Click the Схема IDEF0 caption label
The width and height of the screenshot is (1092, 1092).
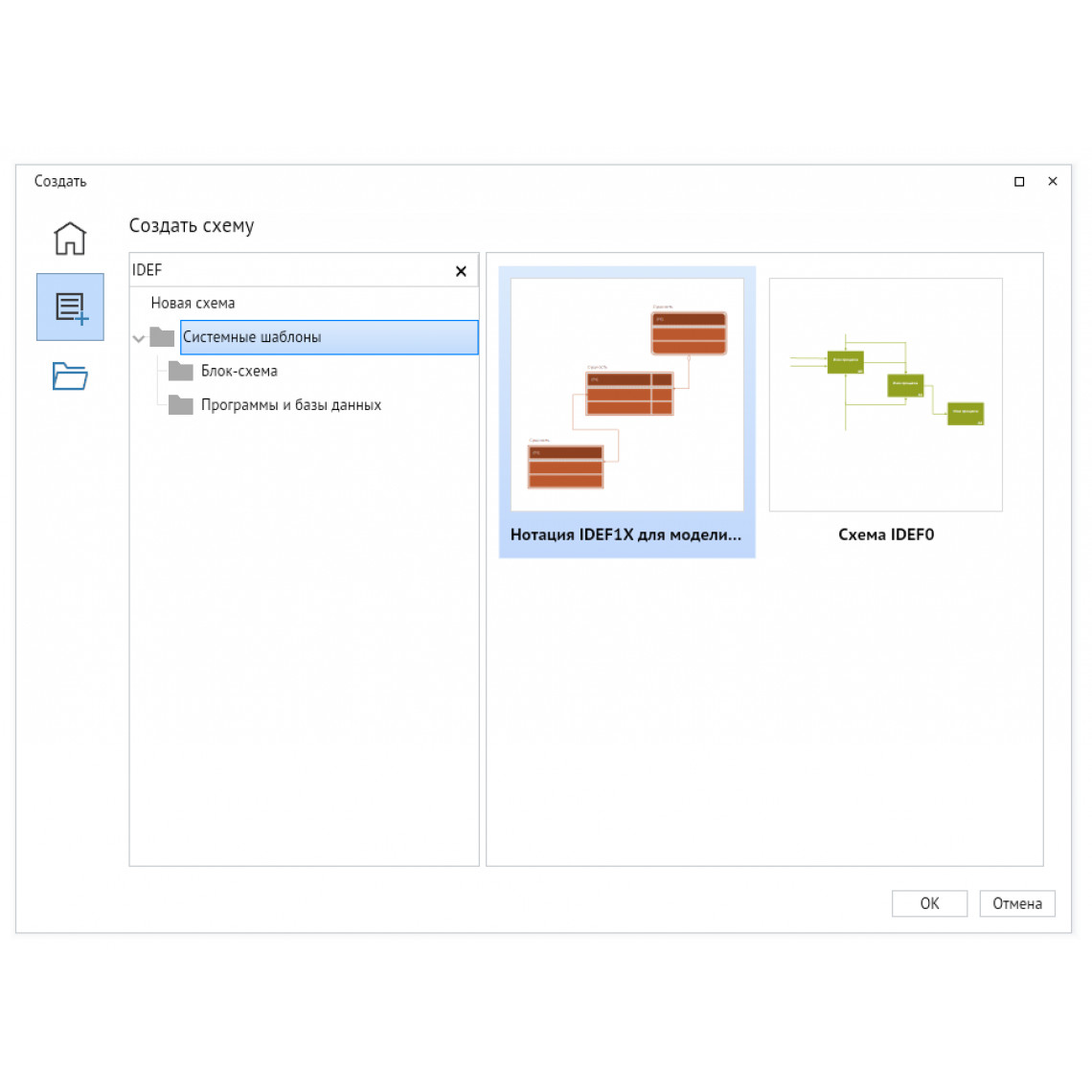coord(886,535)
